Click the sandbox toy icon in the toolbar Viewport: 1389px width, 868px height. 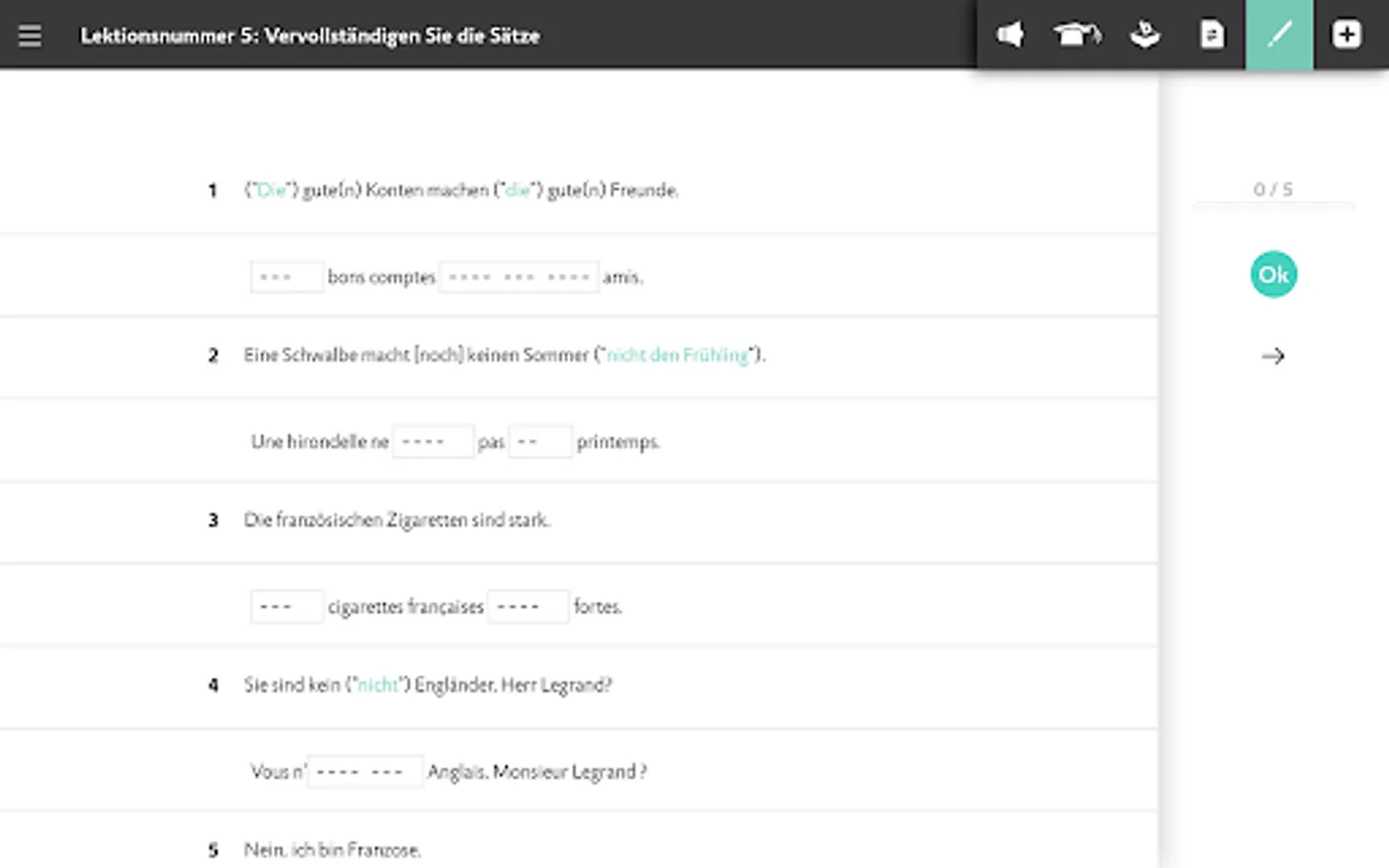coord(1145,35)
